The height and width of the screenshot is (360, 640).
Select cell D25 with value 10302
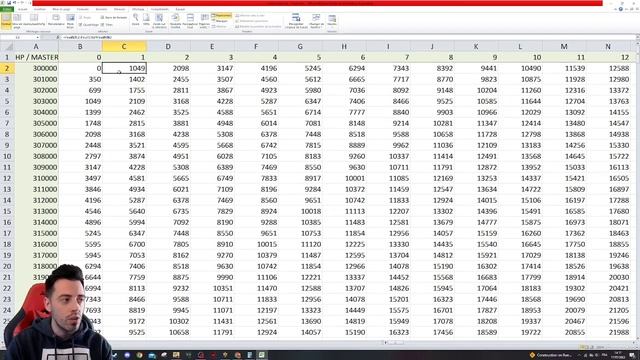coord(168,321)
